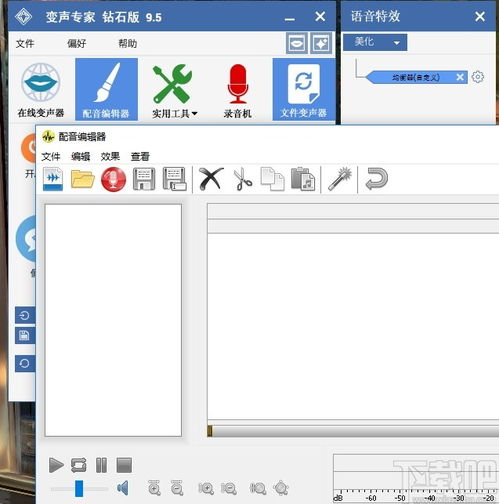Open the 偏好 menu
The image size is (499, 504).
coord(77,43)
